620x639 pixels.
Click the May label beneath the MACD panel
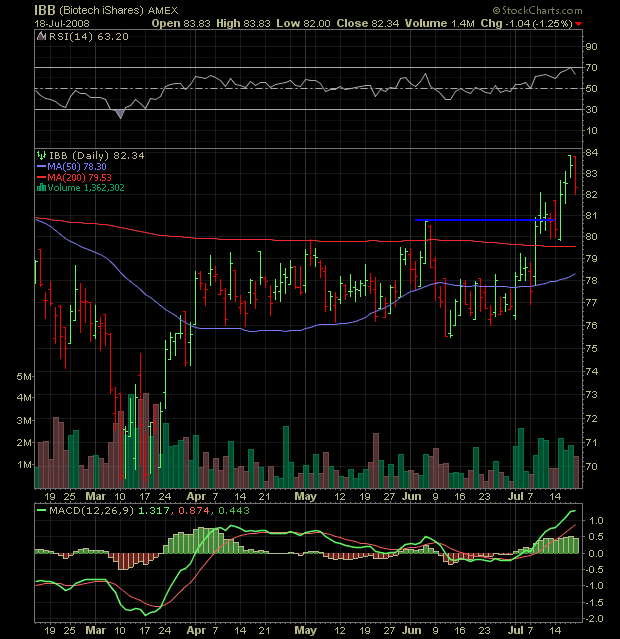click(x=305, y=630)
